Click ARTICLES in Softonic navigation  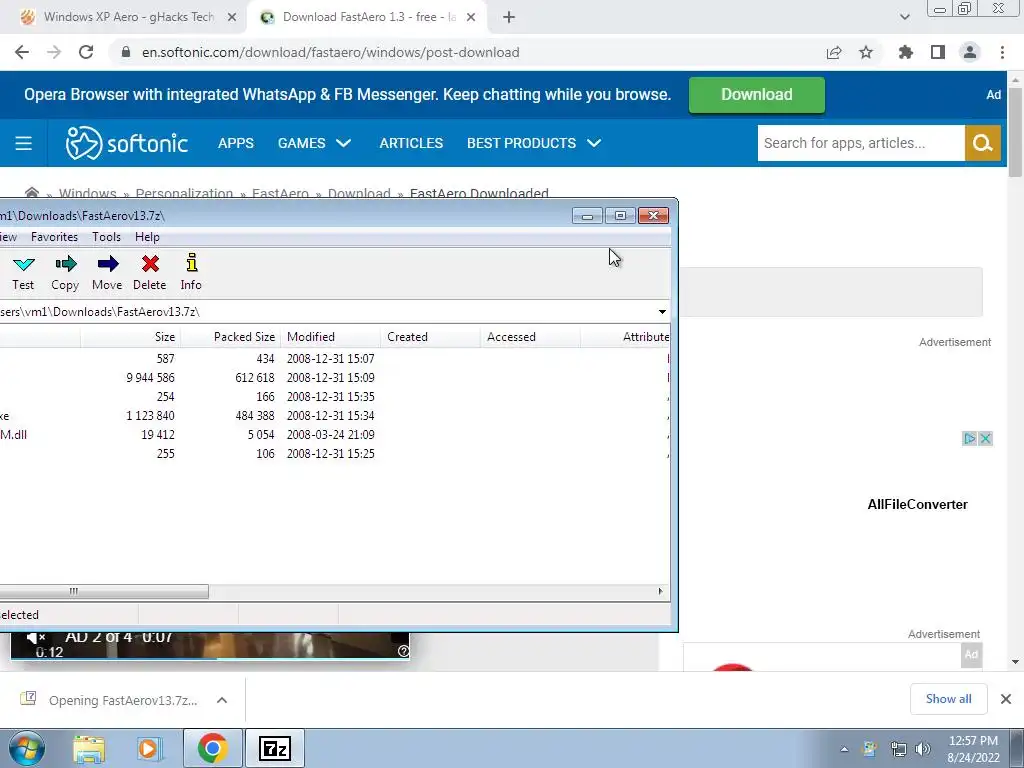pyautogui.click(x=411, y=143)
